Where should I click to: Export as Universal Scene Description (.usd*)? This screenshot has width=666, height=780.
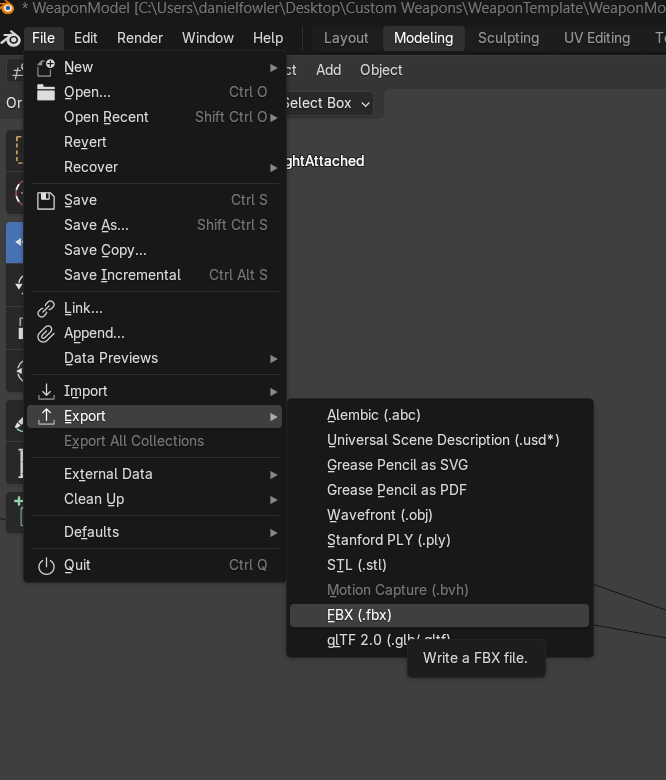[439, 440]
